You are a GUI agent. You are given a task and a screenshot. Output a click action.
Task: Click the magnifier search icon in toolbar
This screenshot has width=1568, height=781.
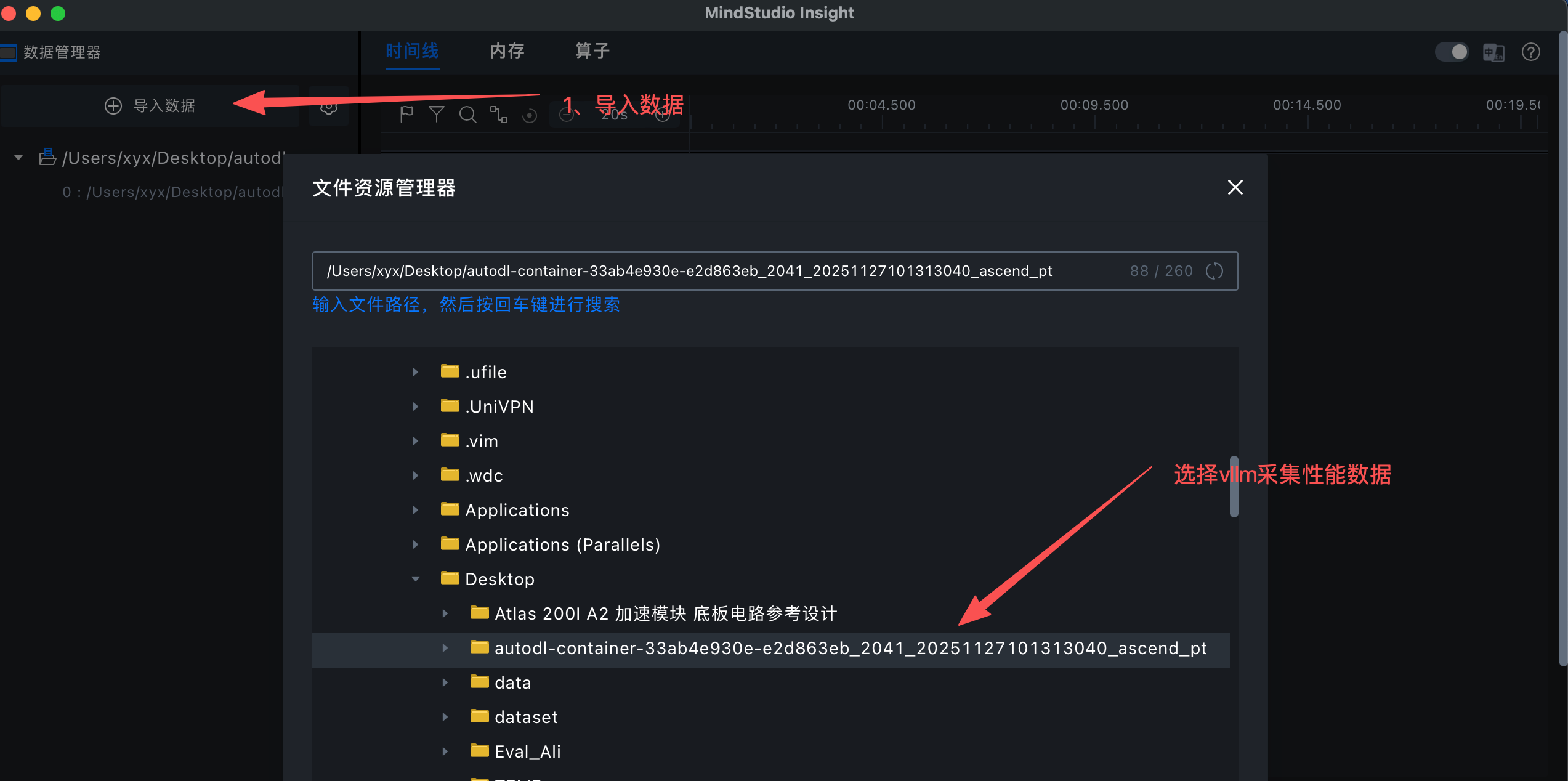click(x=467, y=115)
